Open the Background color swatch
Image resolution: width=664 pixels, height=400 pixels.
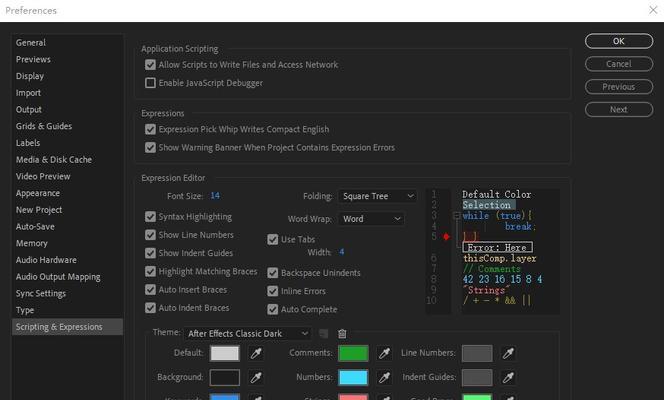click(225, 378)
